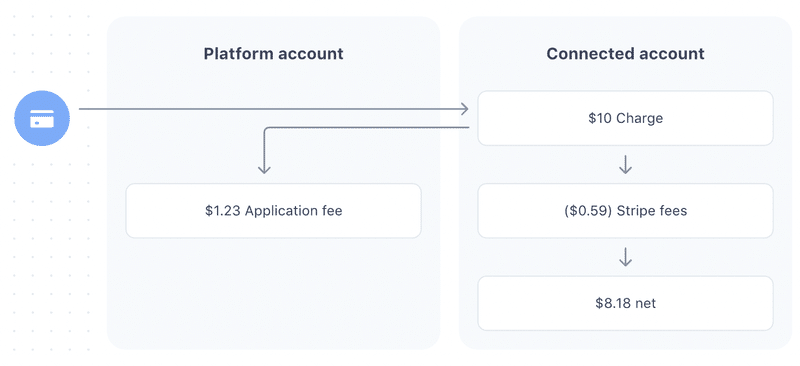Image resolution: width=800 pixels, height=366 pixels.
Task: Click arrowhead pointing down to Application fee
Action: point(264,168)
